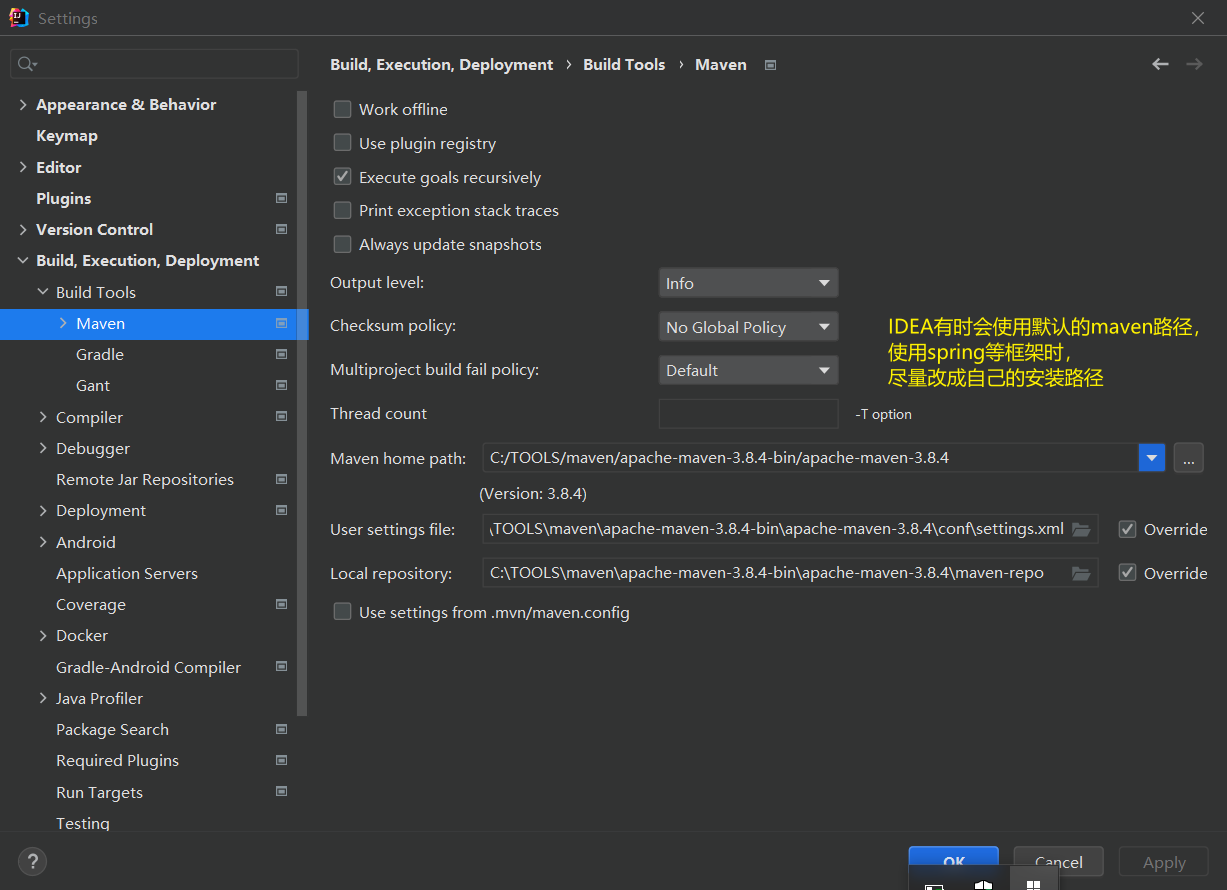Click the search magnifier icon in settings search
The image size is (1227, 890).
[27, 64]
